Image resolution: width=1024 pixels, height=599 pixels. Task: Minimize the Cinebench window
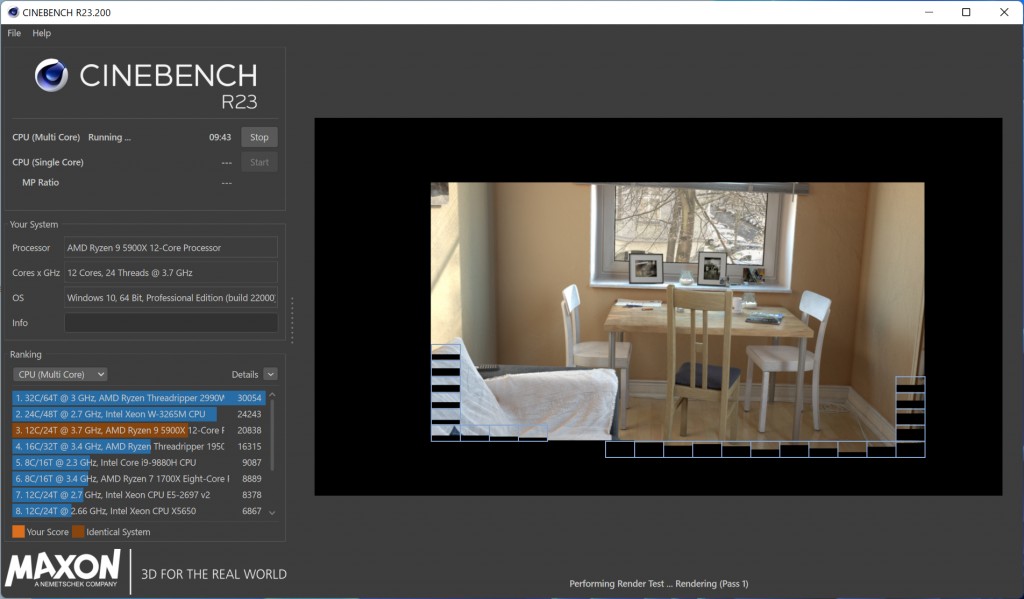[927, 12]
